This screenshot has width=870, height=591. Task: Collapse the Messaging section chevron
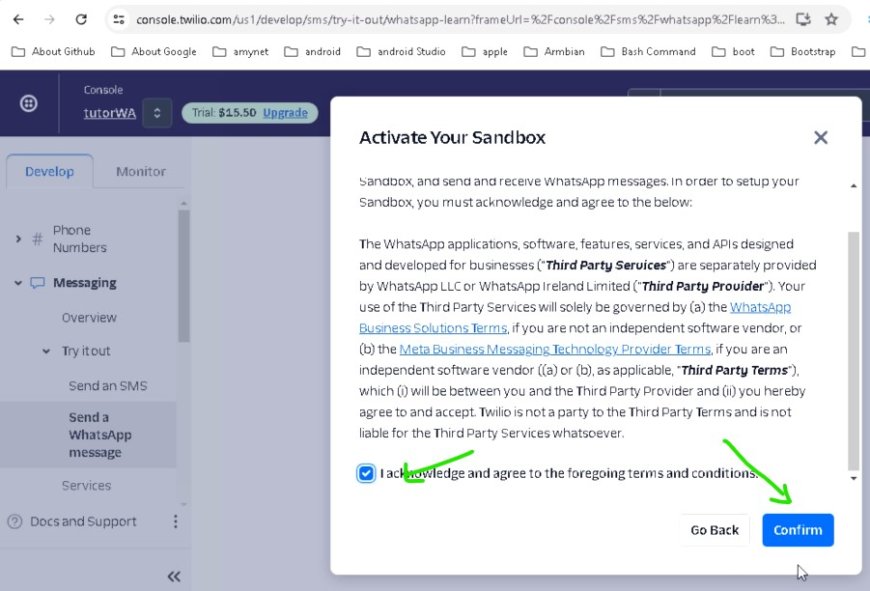point(18,283)
